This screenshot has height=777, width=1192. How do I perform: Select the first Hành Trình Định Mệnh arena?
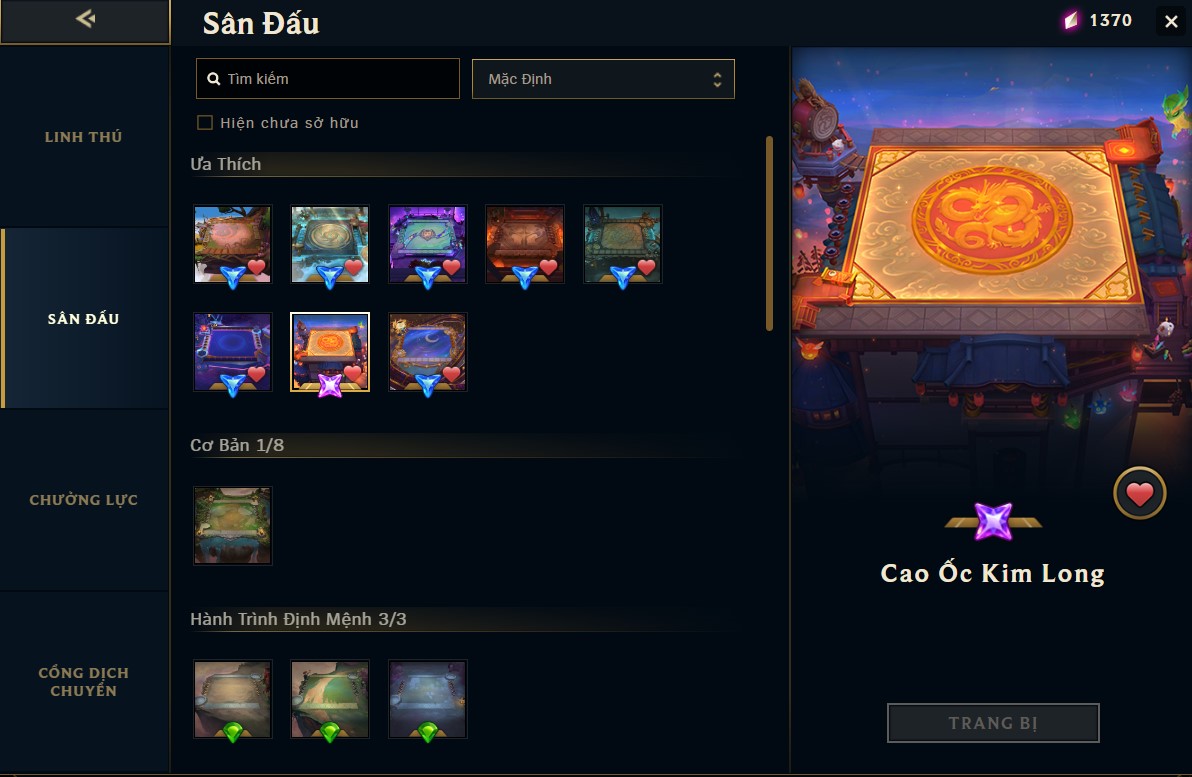coord(233,699)
